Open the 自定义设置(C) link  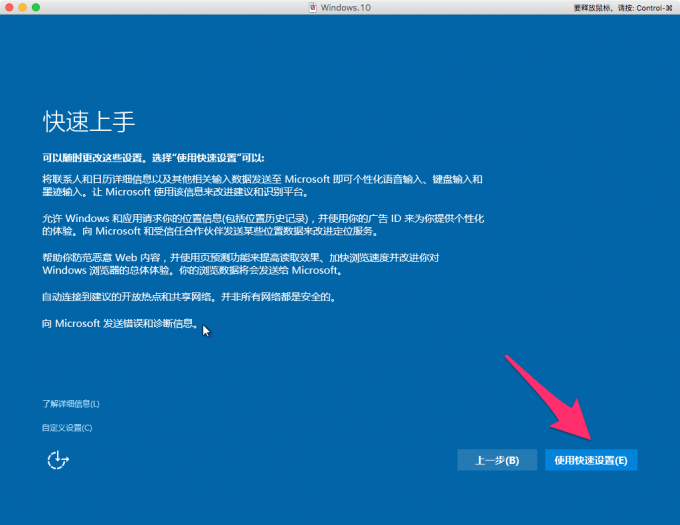67,428
